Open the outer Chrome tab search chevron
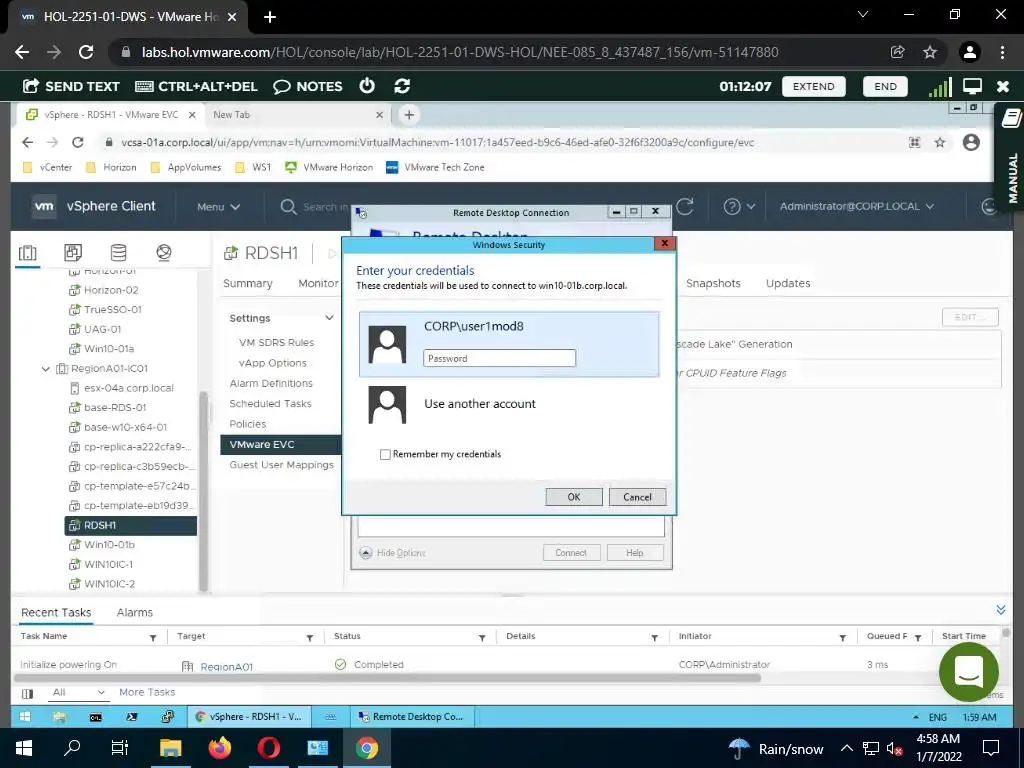The height and width of the screenshot is (768, 1024). point(863,15)
